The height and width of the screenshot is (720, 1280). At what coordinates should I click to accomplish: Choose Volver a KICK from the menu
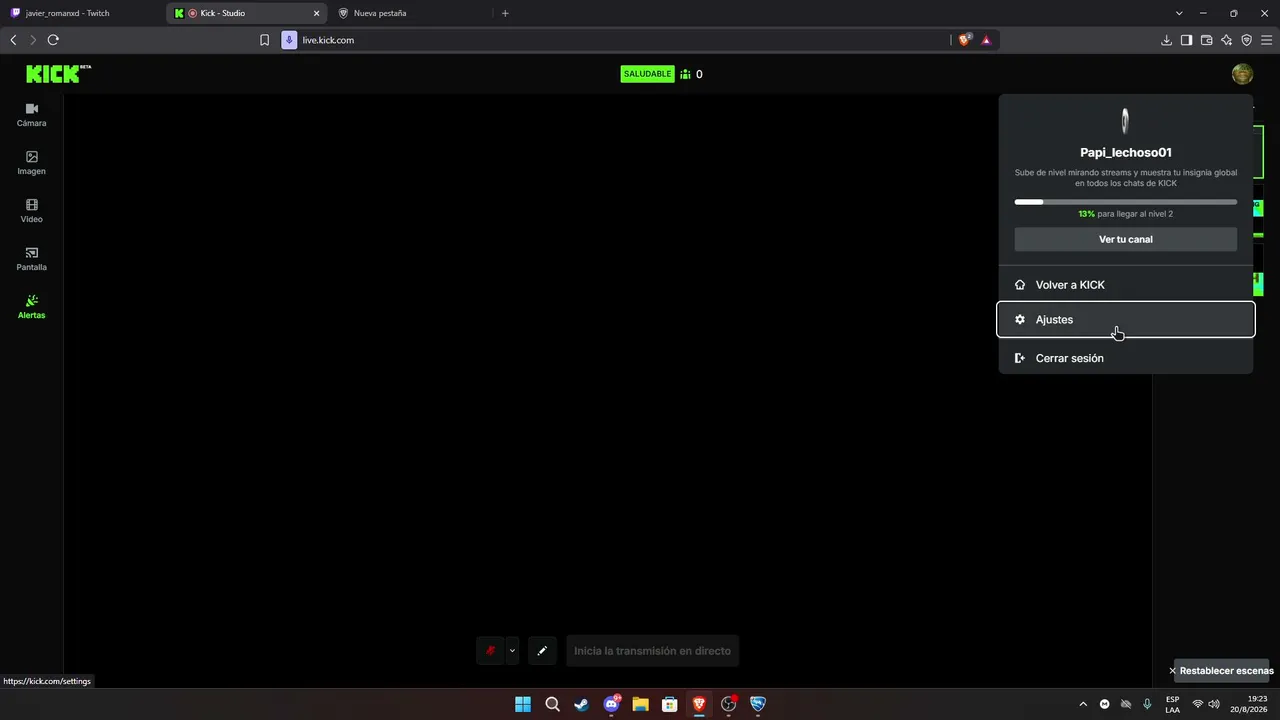pos(1126,285)
